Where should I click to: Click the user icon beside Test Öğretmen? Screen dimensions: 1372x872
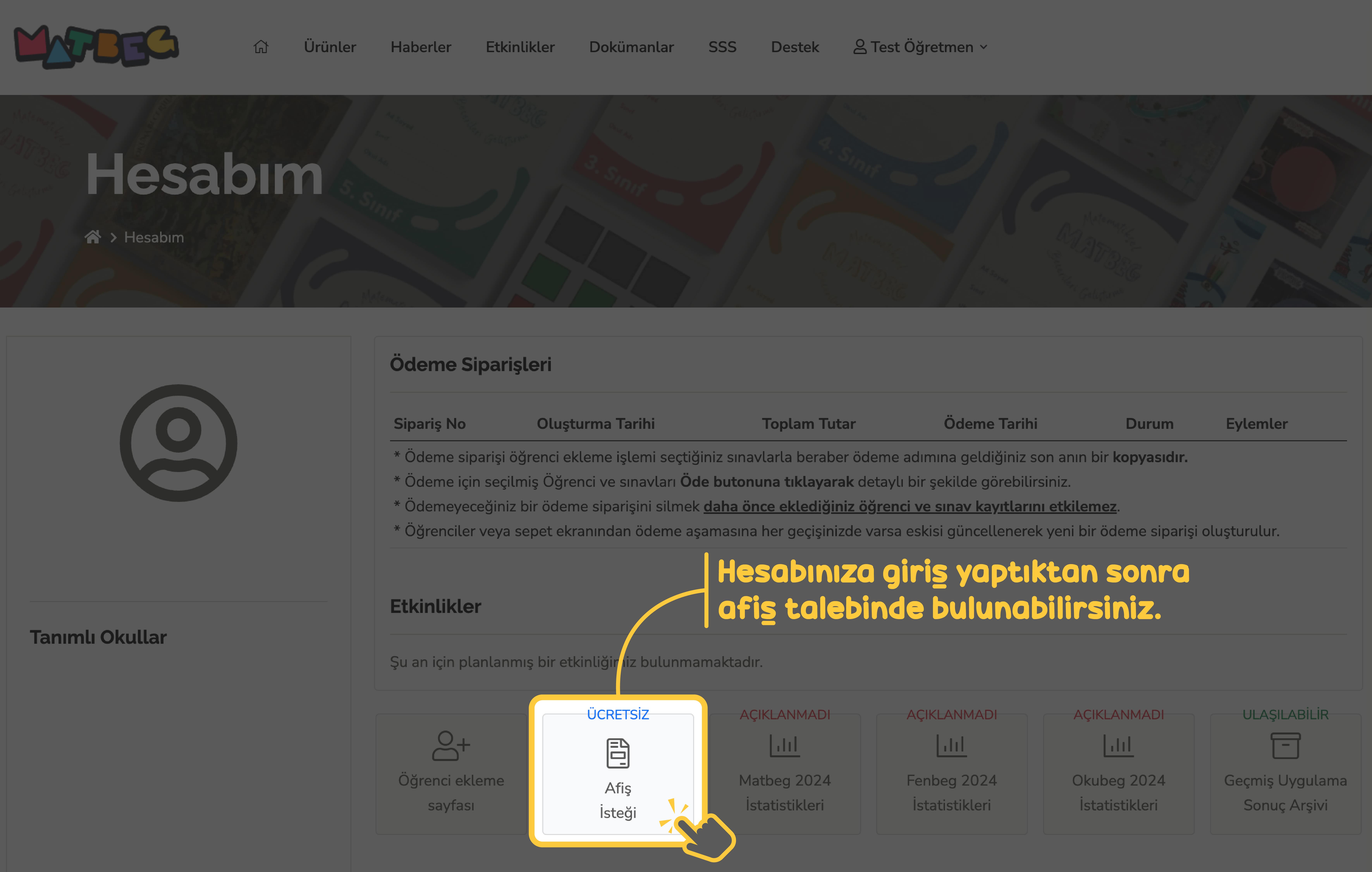(x=860, y=47)
